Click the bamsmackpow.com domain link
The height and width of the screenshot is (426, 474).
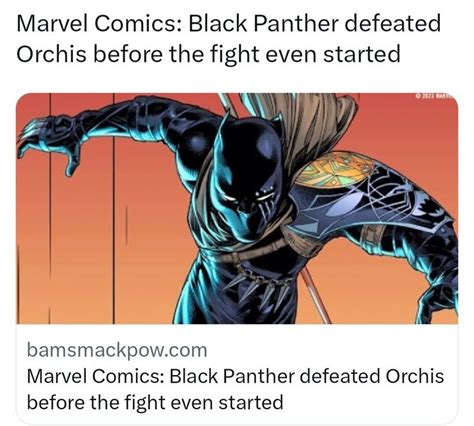117,350
